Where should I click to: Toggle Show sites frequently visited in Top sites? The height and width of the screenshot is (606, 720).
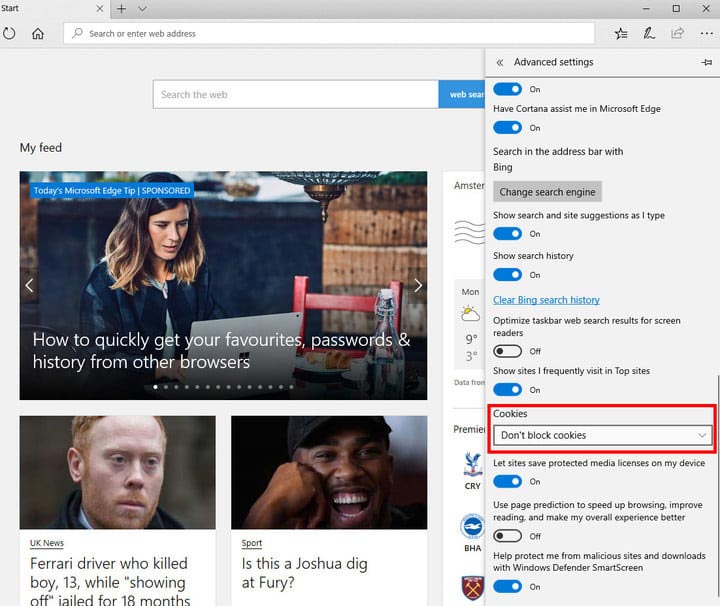(507, 390)
